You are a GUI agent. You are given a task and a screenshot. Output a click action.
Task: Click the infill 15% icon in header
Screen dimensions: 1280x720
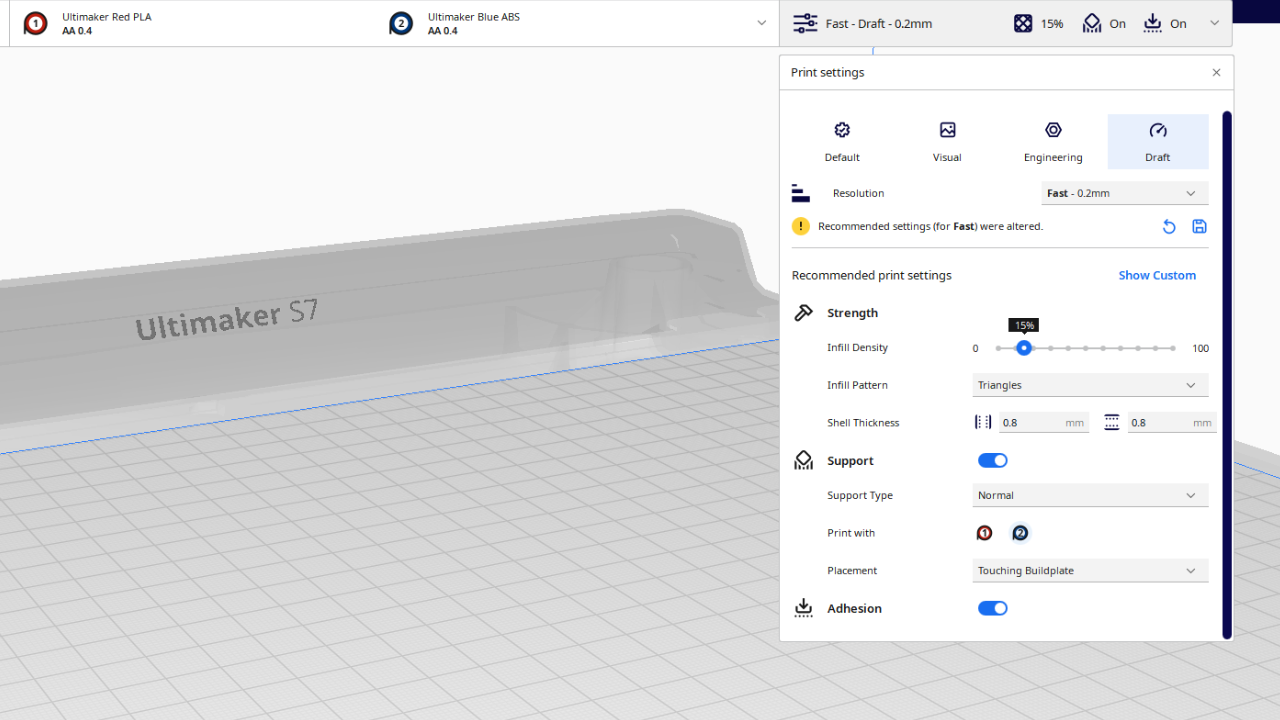[x=1023, y=23]
